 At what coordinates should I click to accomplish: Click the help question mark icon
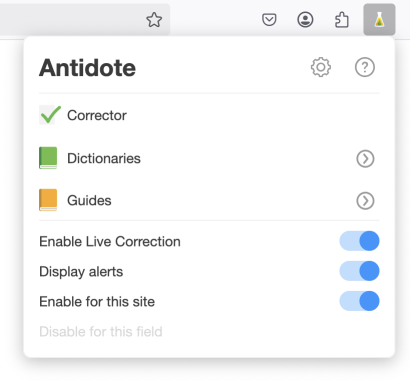pyautogui.click(x=365, y=67)
